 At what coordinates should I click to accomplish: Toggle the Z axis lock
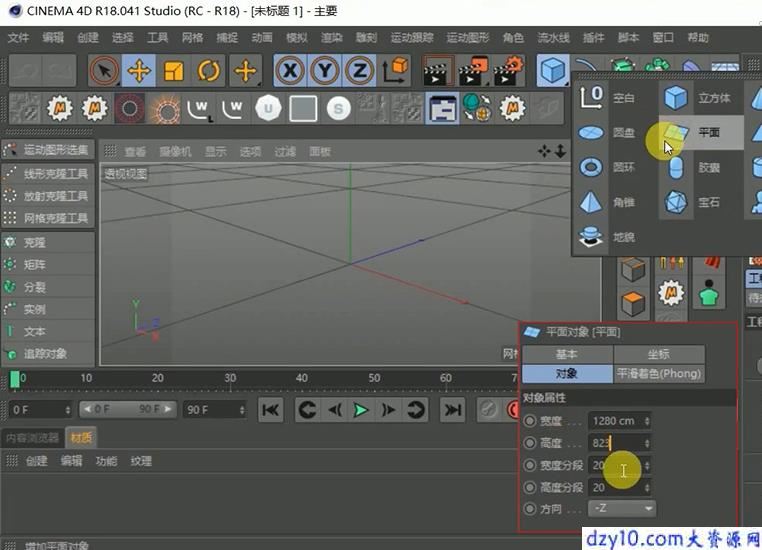click(x=359, y=71)
